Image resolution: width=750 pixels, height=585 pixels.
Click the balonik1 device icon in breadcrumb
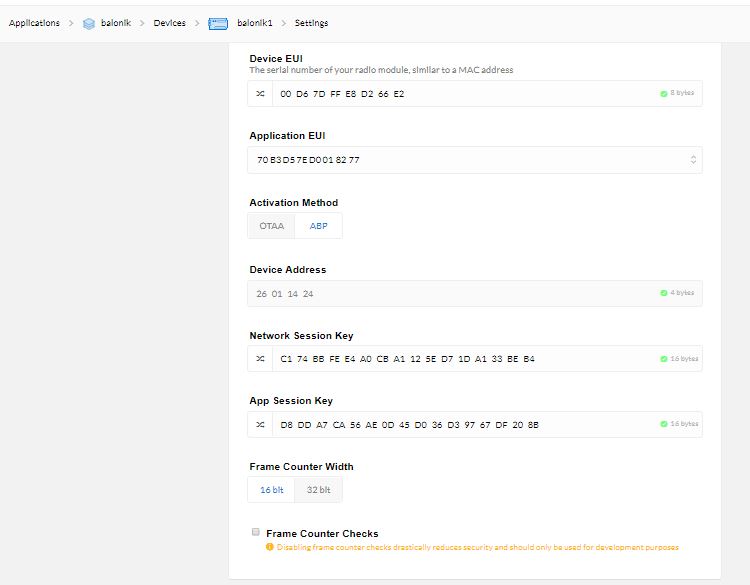[x=218, y=23]
